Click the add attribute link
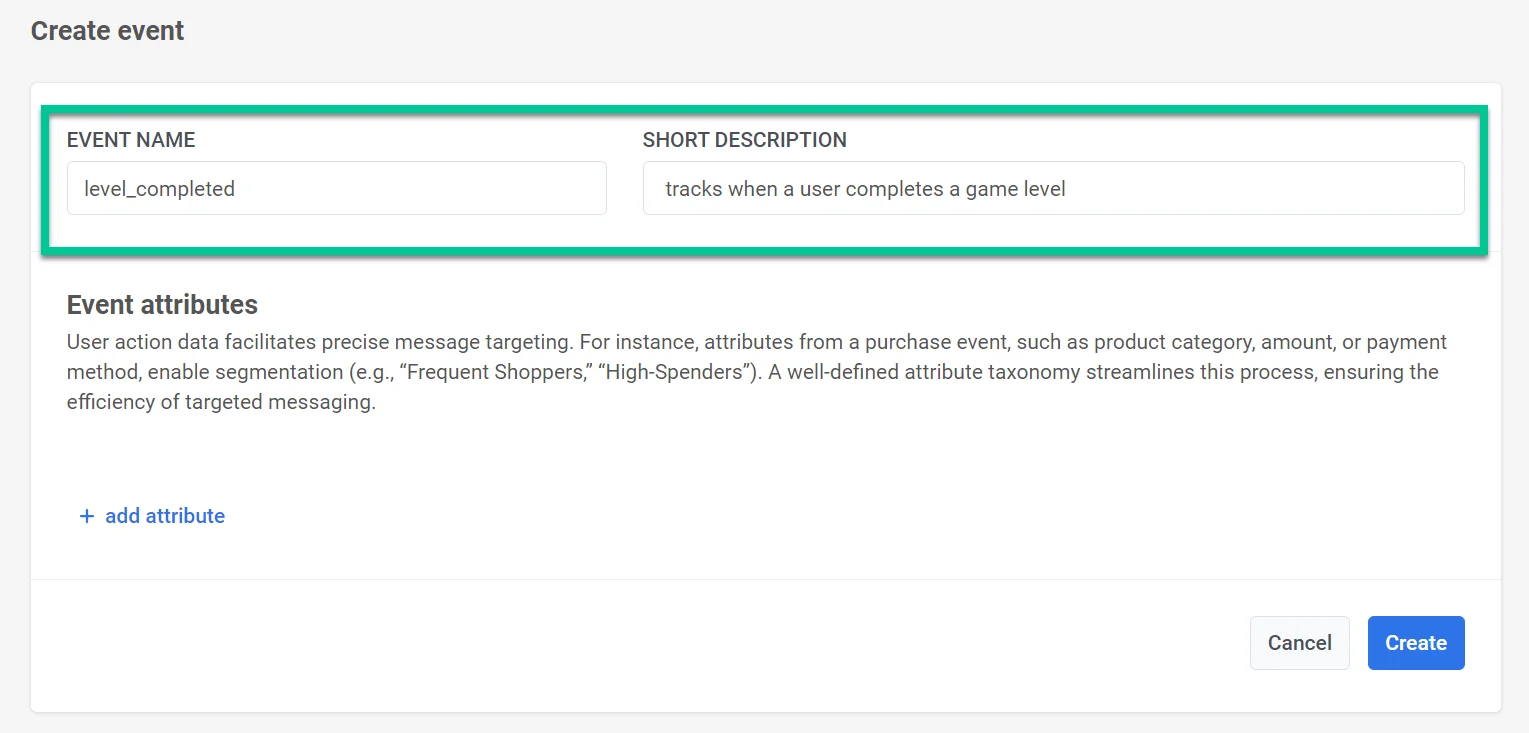The image size is (1529, 733). coord(165,516)
